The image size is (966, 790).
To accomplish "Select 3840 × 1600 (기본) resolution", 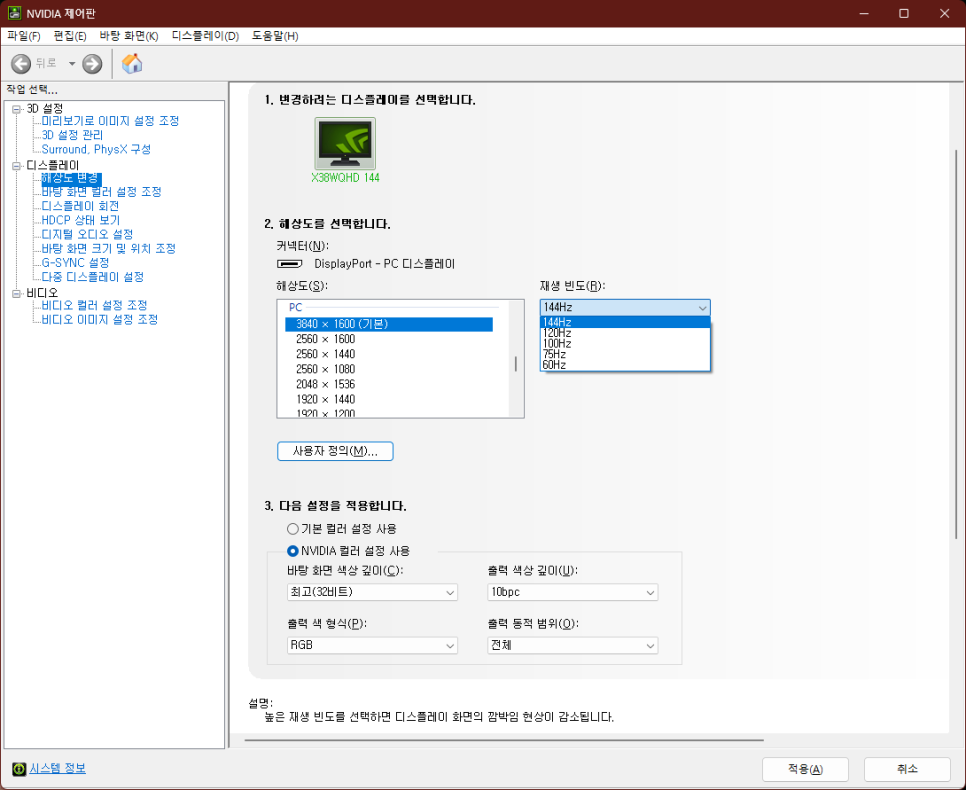I will tap(389, 324).
